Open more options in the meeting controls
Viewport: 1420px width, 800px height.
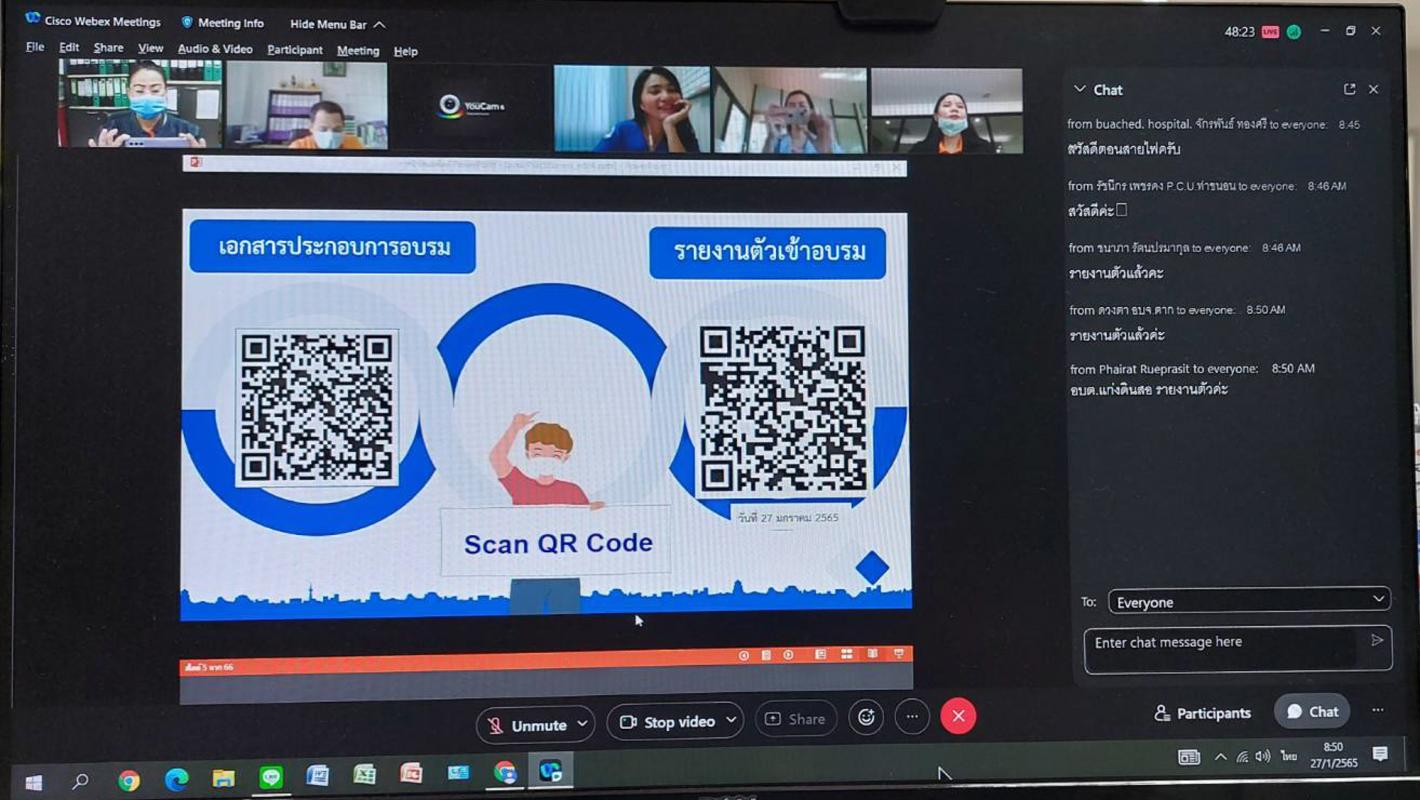(x=912, y=716)
